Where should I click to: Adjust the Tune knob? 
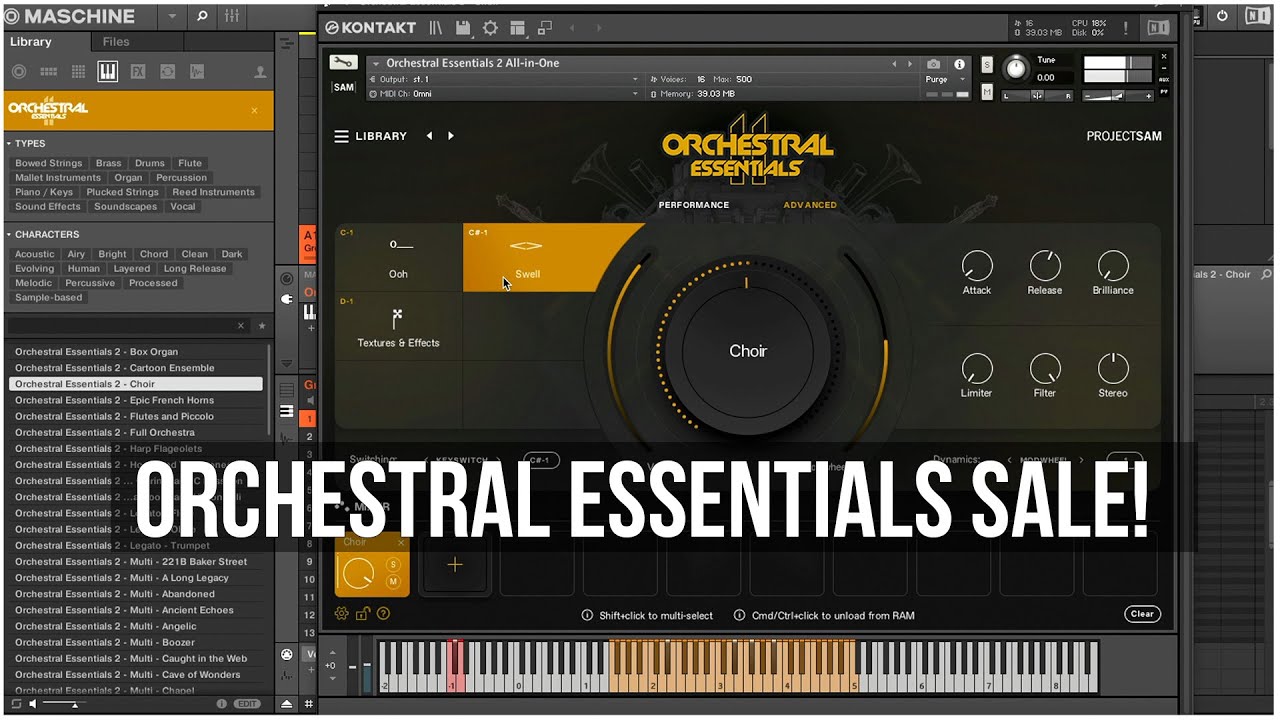(x=1016, y=69)
